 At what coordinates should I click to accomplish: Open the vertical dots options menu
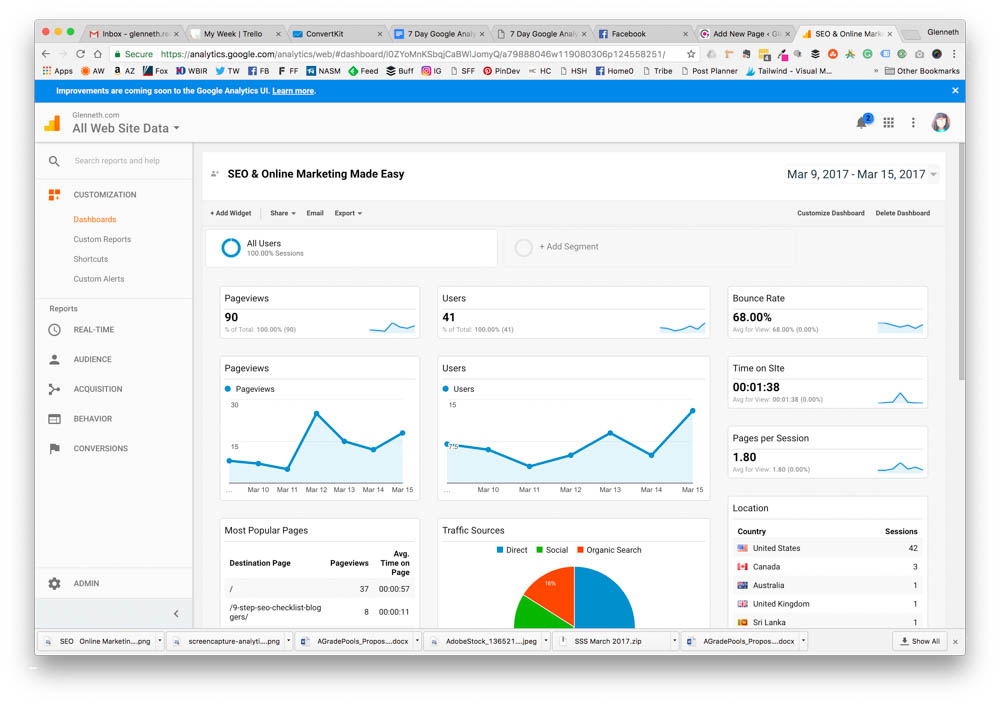click(913, 122)
